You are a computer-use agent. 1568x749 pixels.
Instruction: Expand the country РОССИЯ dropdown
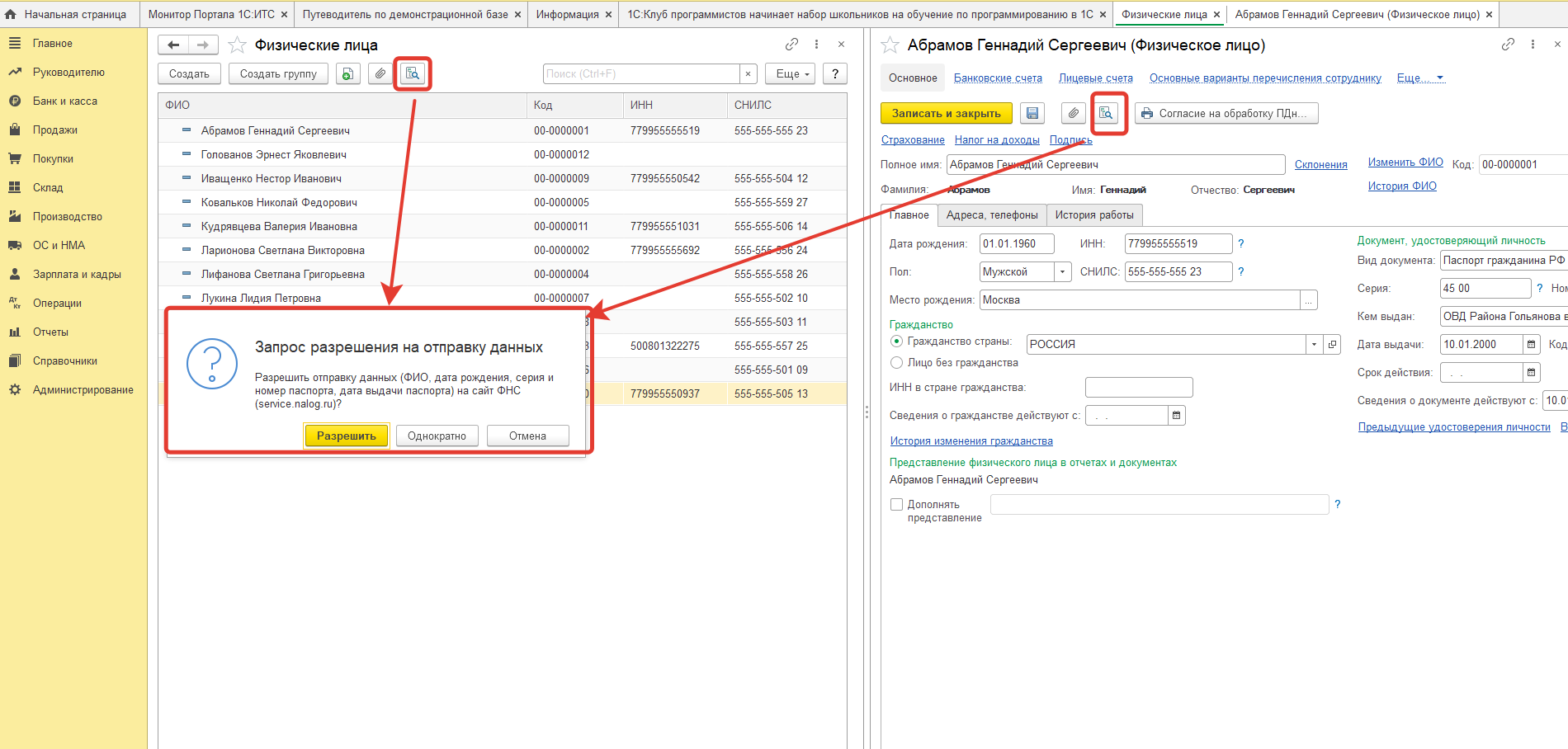pos(1314,344)
